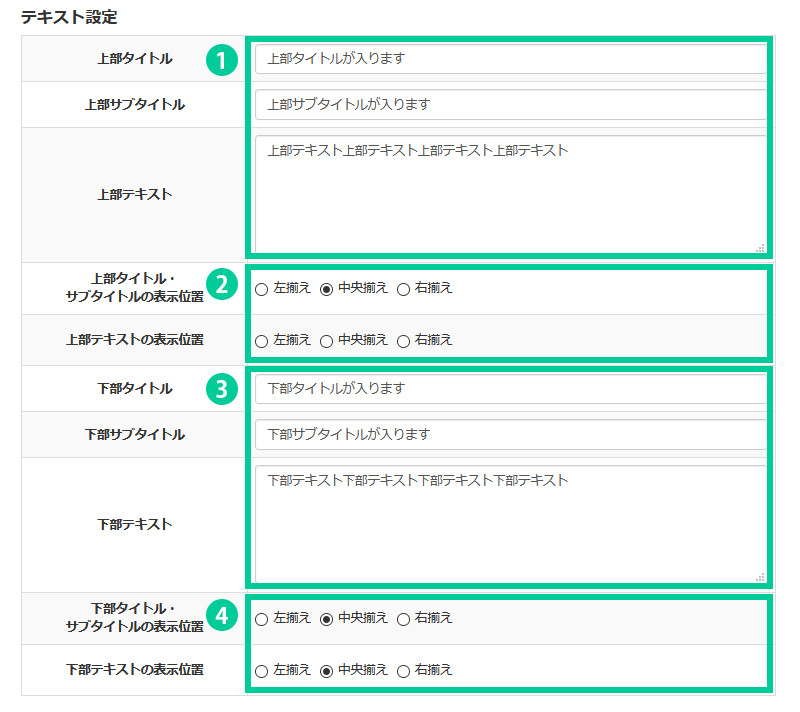
Task: Select 右揃え for 上部タイトル・サブタイトルの表示位置
Action: (x=404, y=289)
